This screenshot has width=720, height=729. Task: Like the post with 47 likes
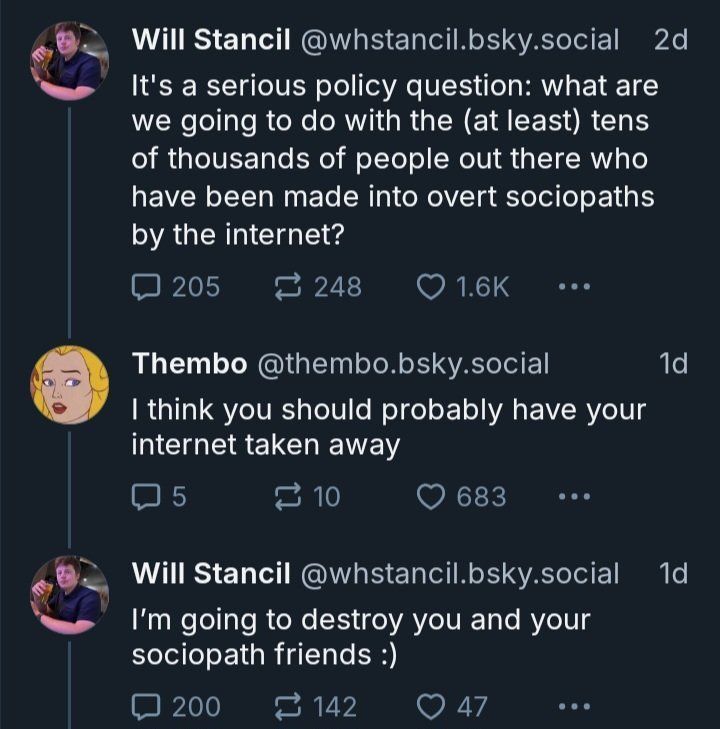431,706
